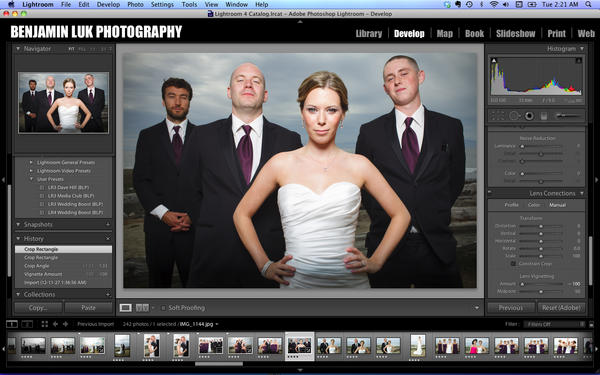600x375 pixels.
Task: Click the Reset (Adobe) button
Action: [x=561, y=308]
